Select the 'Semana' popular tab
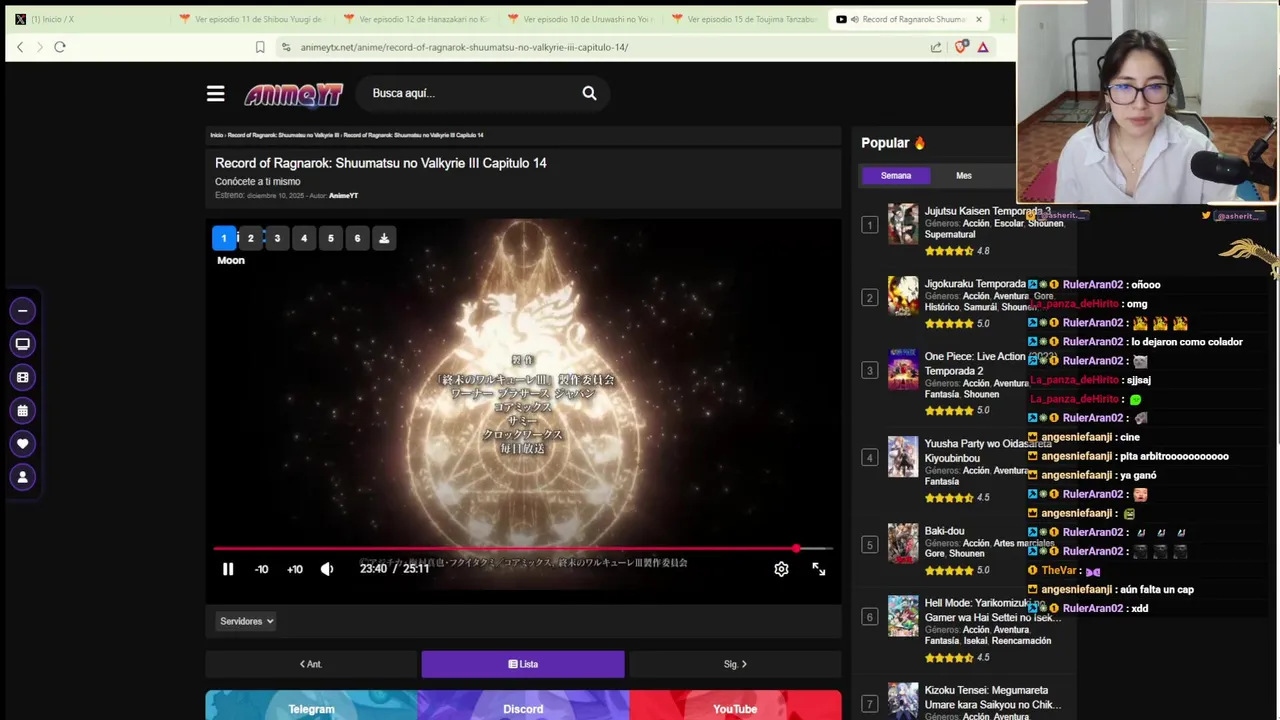The height and width of the screenshot is (720, 1280). coord(896,176)
